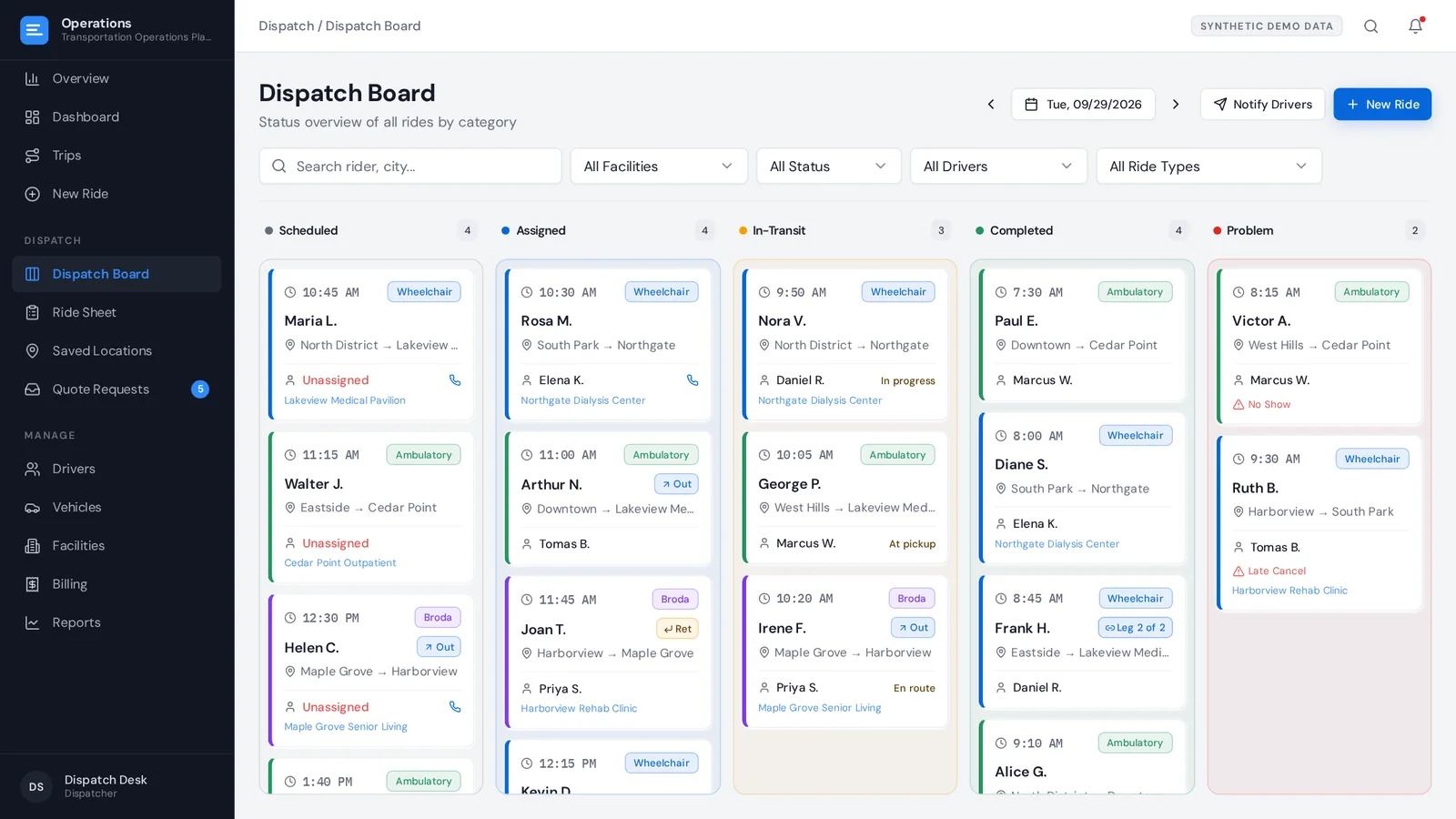Click Ret tag on Joan T. card
1456x819 pixels.
tap(677, 629)
